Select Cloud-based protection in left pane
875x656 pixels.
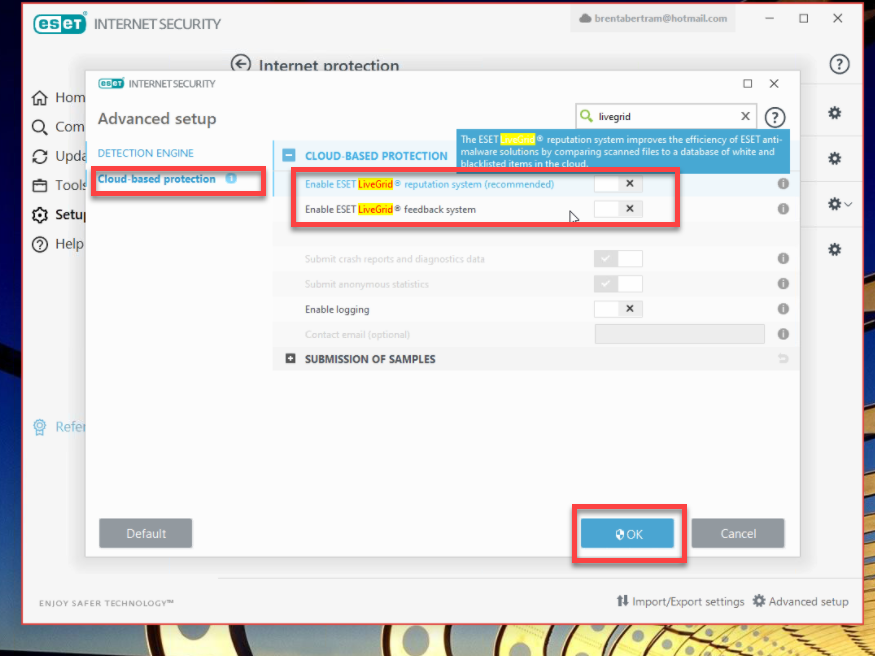point(157,179)
